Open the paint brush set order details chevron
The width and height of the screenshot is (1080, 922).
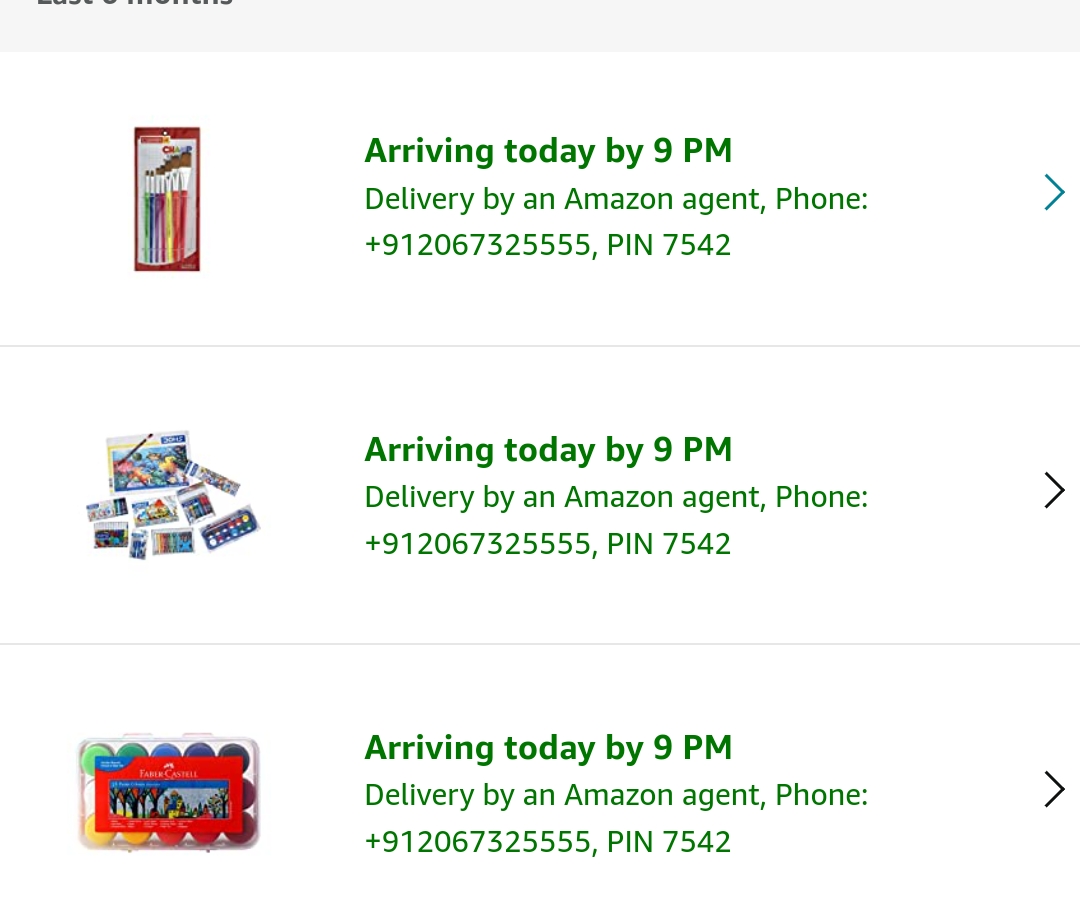[1054, 193]
